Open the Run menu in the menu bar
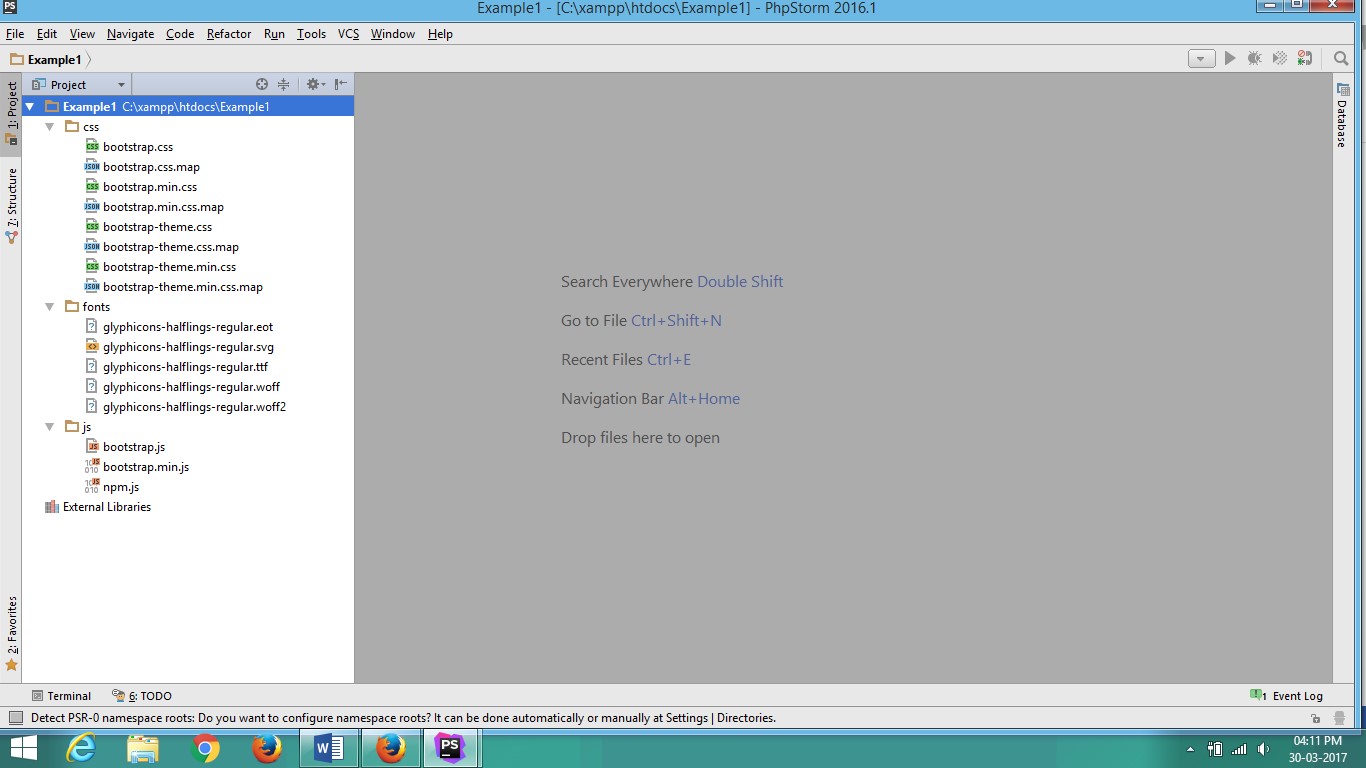This screenshot has height=768, width=1366. click(274, 34)
